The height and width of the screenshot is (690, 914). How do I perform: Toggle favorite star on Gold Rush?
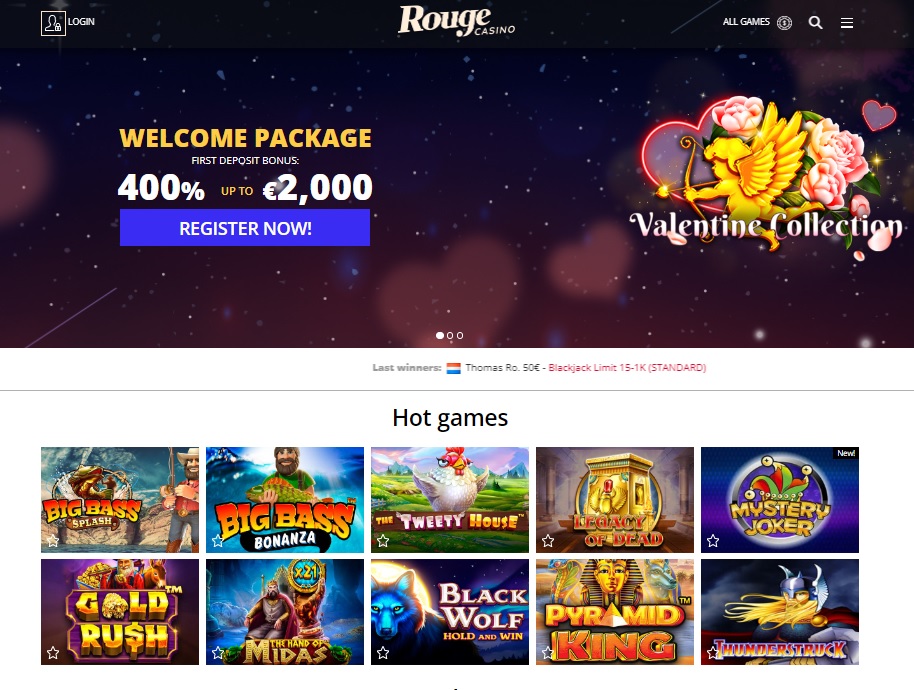coord(53,653)
